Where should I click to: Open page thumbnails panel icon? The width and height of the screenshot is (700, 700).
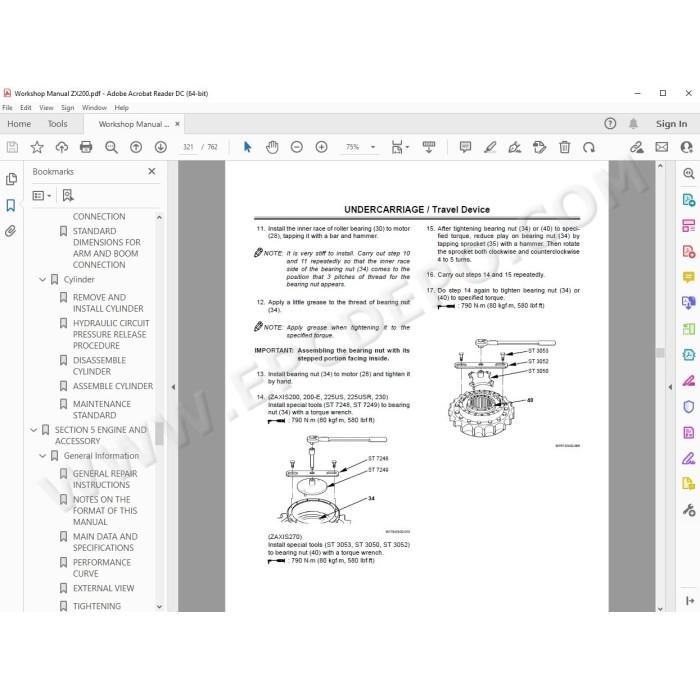[11, 179]
